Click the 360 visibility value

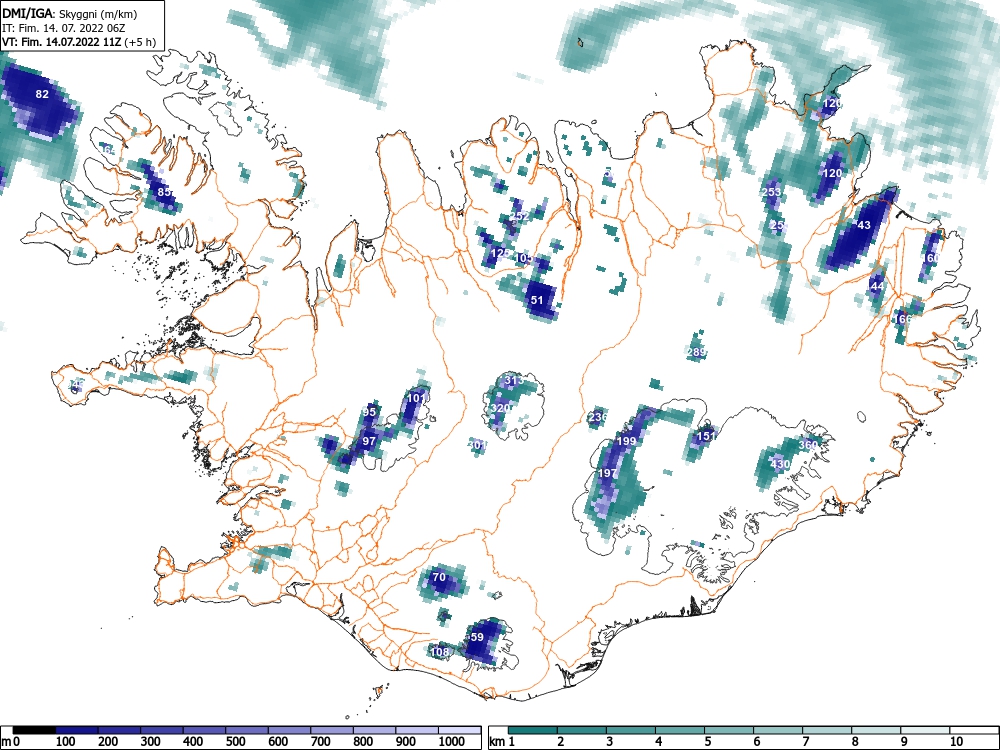coord(808,445)
